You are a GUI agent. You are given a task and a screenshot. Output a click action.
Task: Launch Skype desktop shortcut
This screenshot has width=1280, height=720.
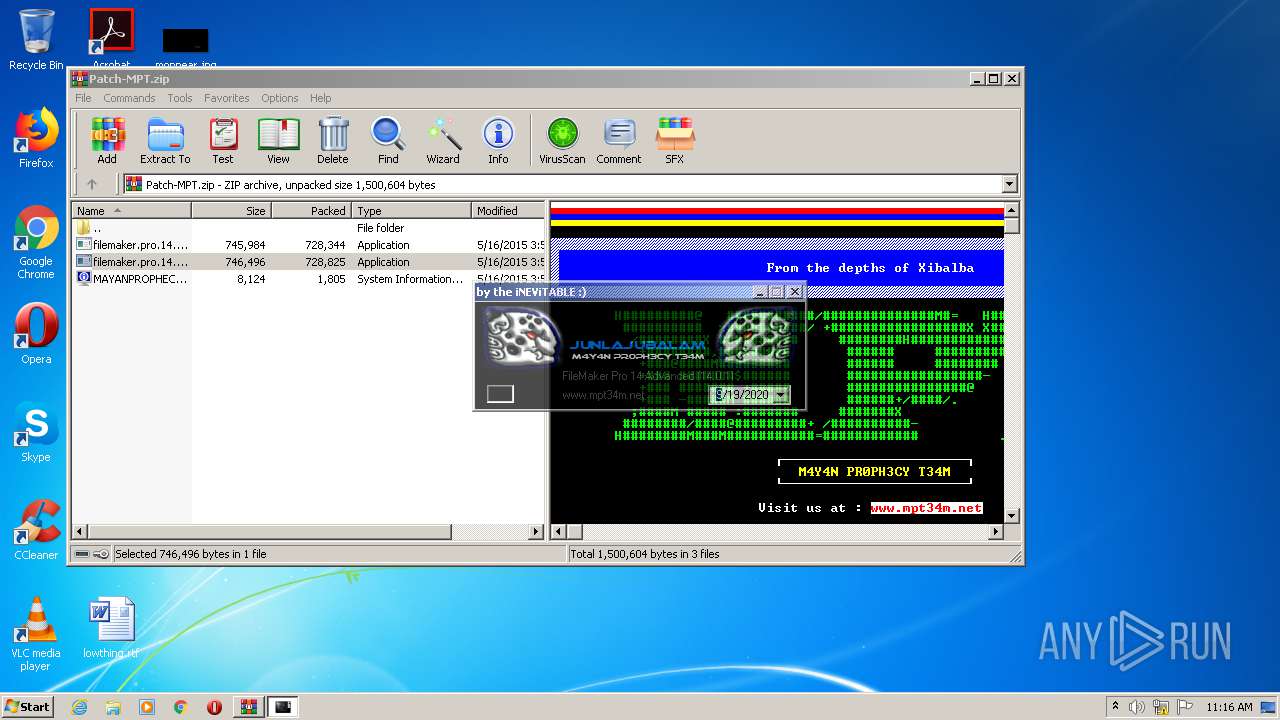point(36,432)
